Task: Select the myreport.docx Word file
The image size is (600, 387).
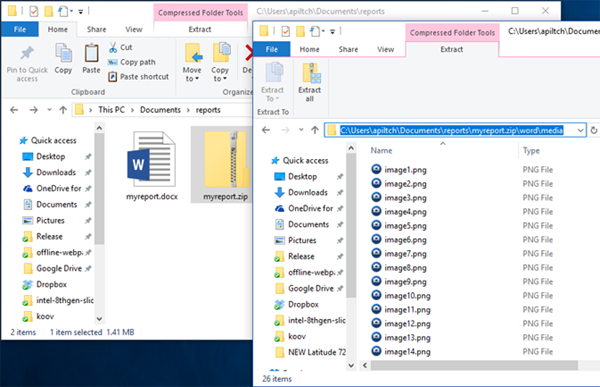Action: coord(152,165)
